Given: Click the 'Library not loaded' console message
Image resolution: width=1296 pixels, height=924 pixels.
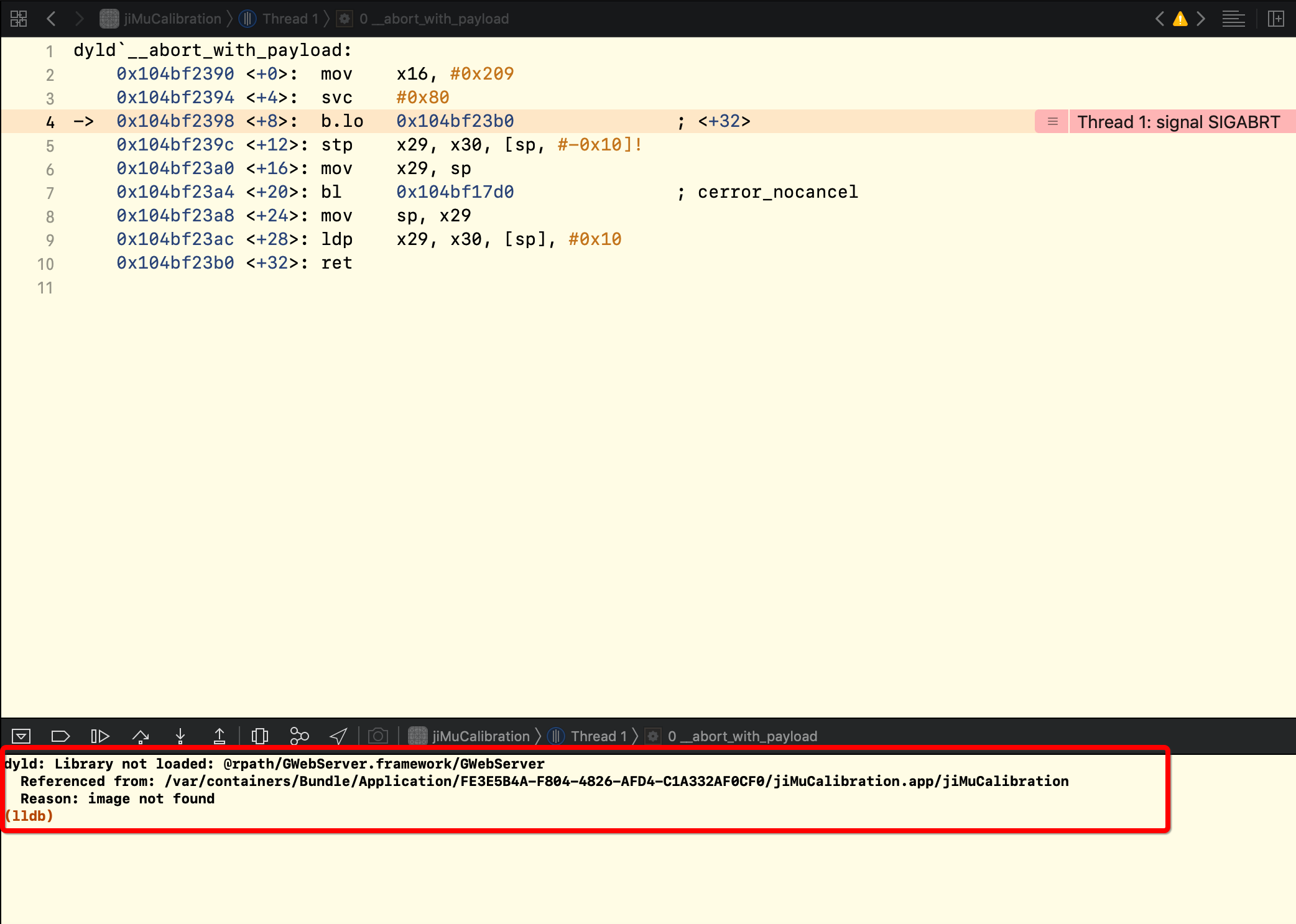Looking at the screenshot, I should point(274,764).
